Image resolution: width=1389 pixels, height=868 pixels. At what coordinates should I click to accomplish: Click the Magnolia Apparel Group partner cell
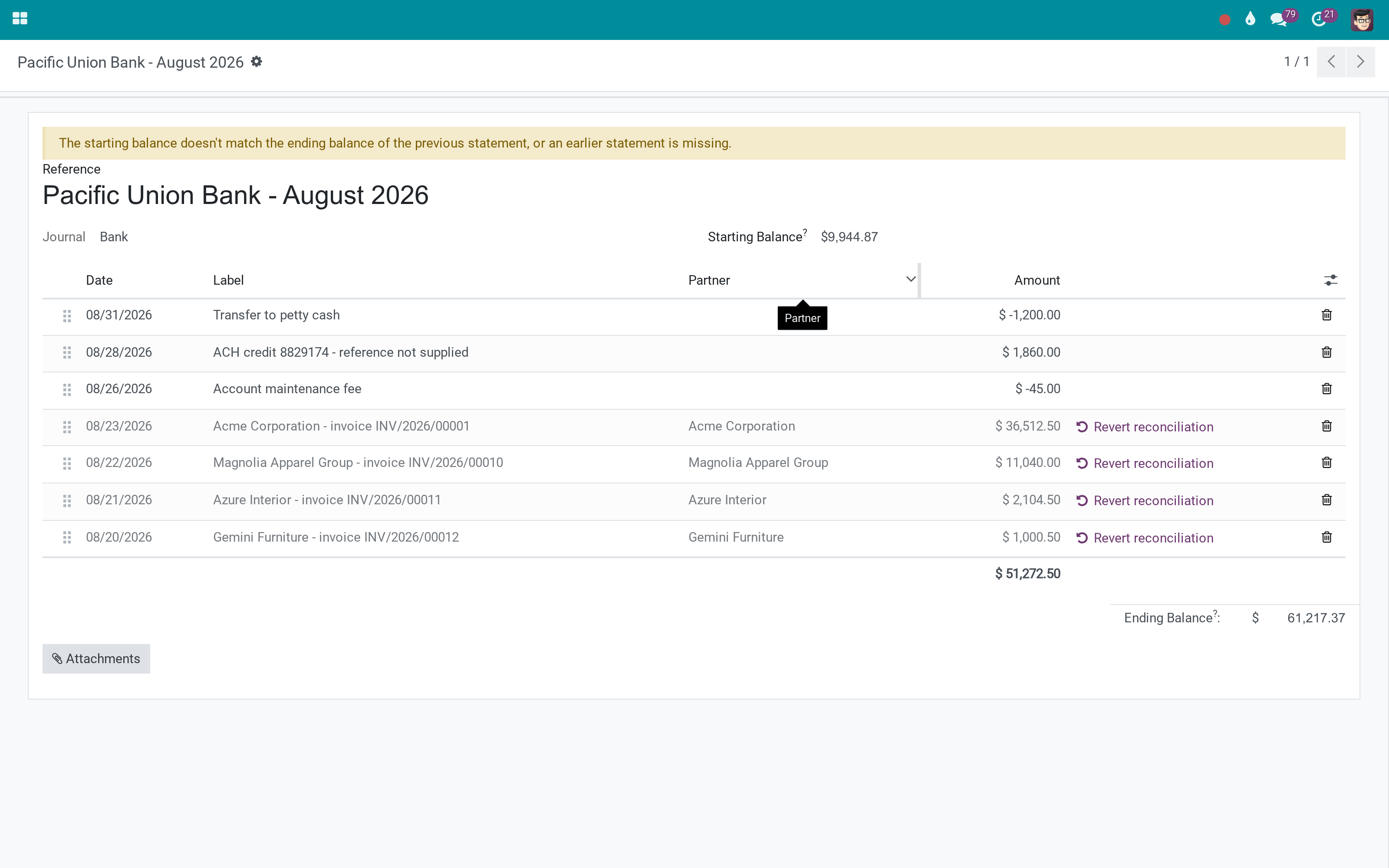pos(758,463)
